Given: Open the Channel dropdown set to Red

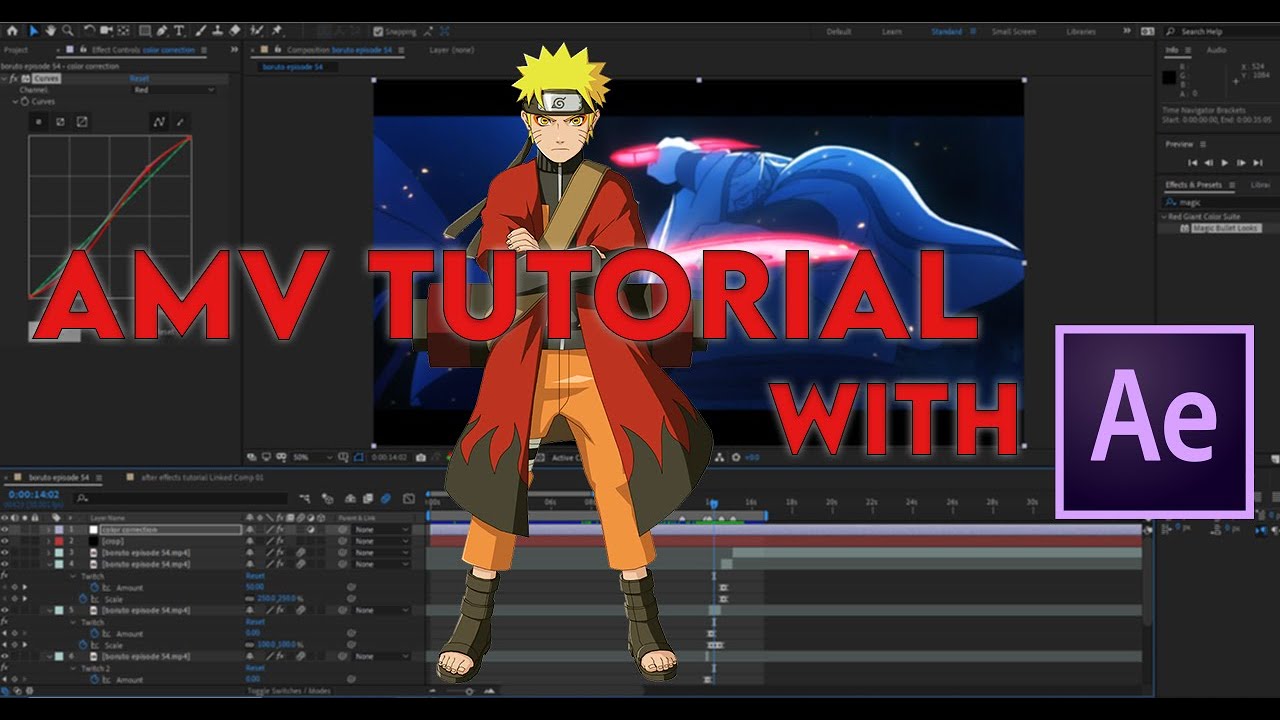Looking at the screenshot, I should click(174, 90).
